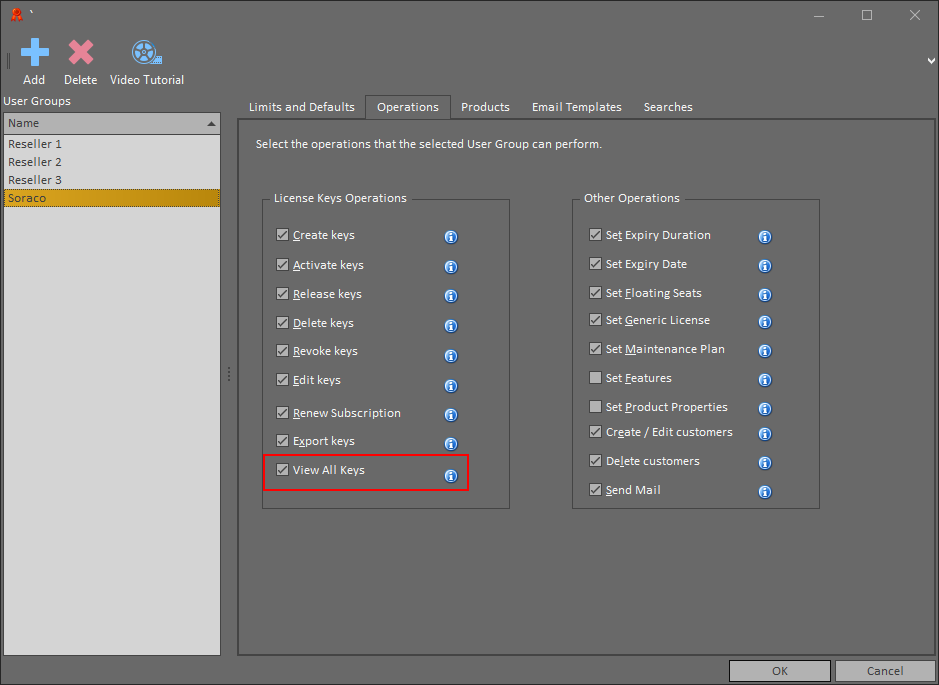Click info icon beside Send Mail
This screenshot has width=939, height=685.
pyautogui.click(x=765, y=492)
